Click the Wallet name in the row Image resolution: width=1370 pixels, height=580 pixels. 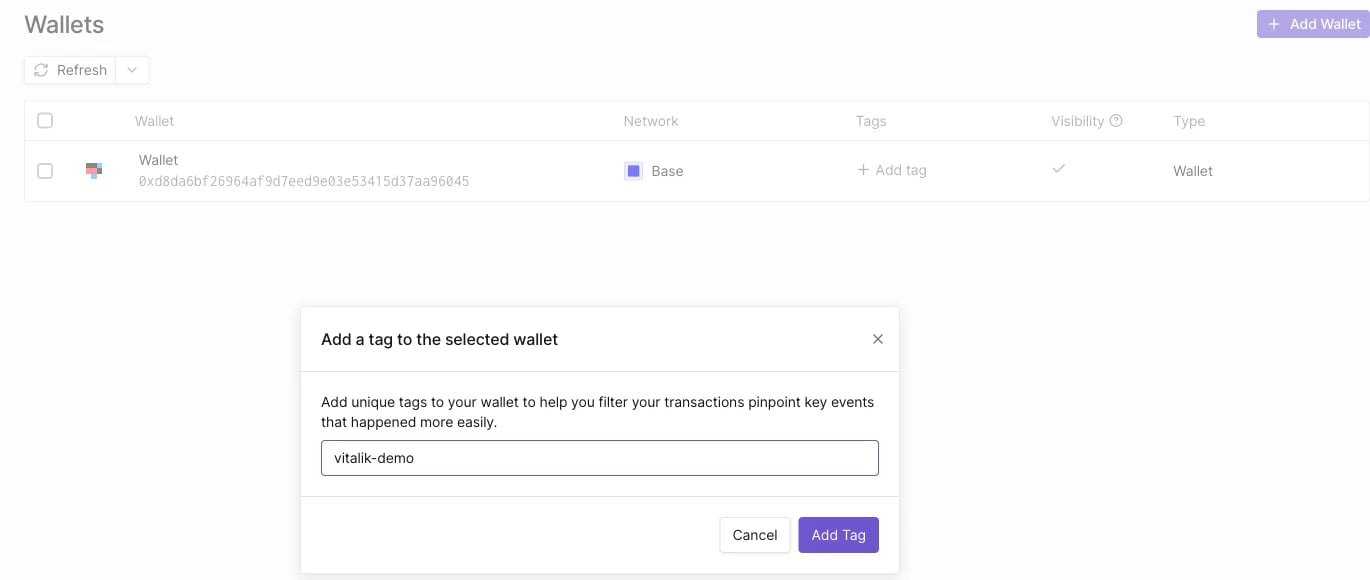(x=158, y=160)
